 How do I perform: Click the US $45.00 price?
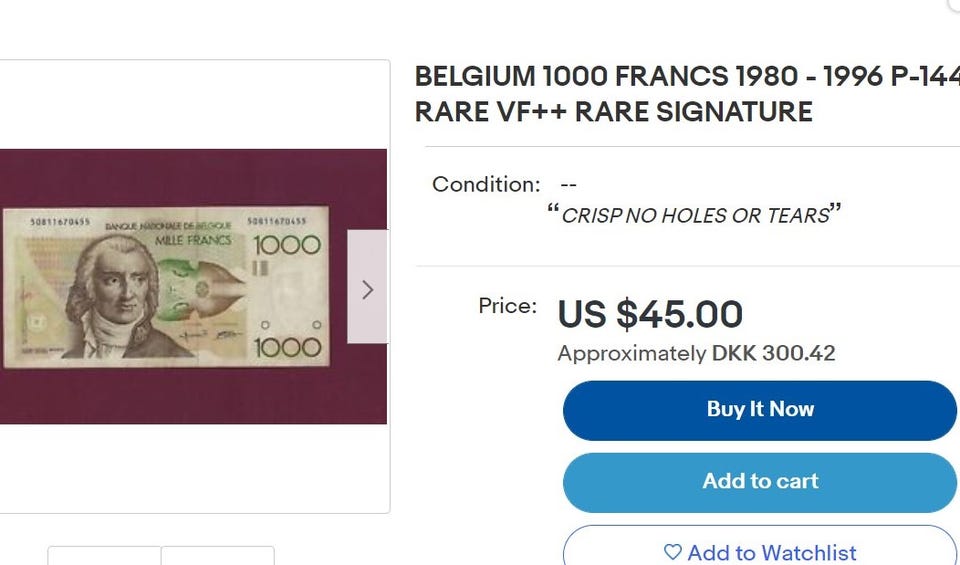(650, 314)
